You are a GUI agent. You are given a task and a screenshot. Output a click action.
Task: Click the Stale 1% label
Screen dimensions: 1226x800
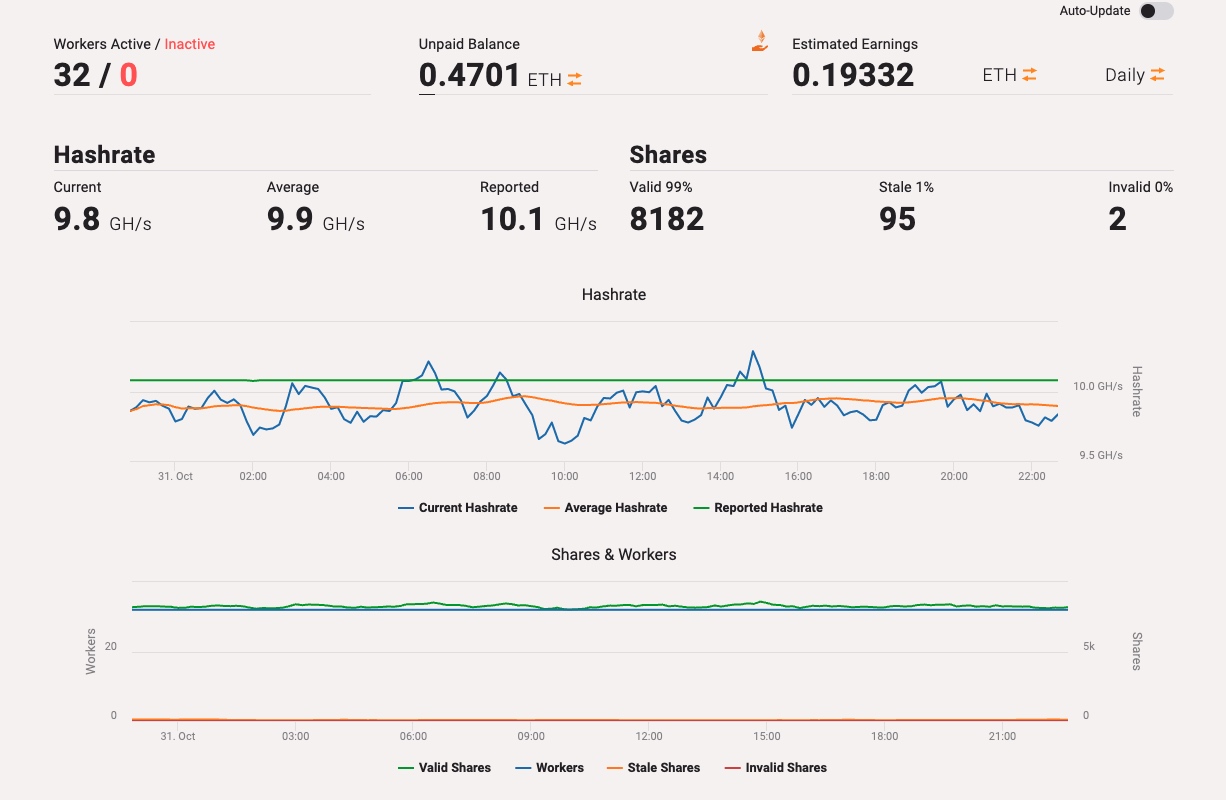click(907, 187)
